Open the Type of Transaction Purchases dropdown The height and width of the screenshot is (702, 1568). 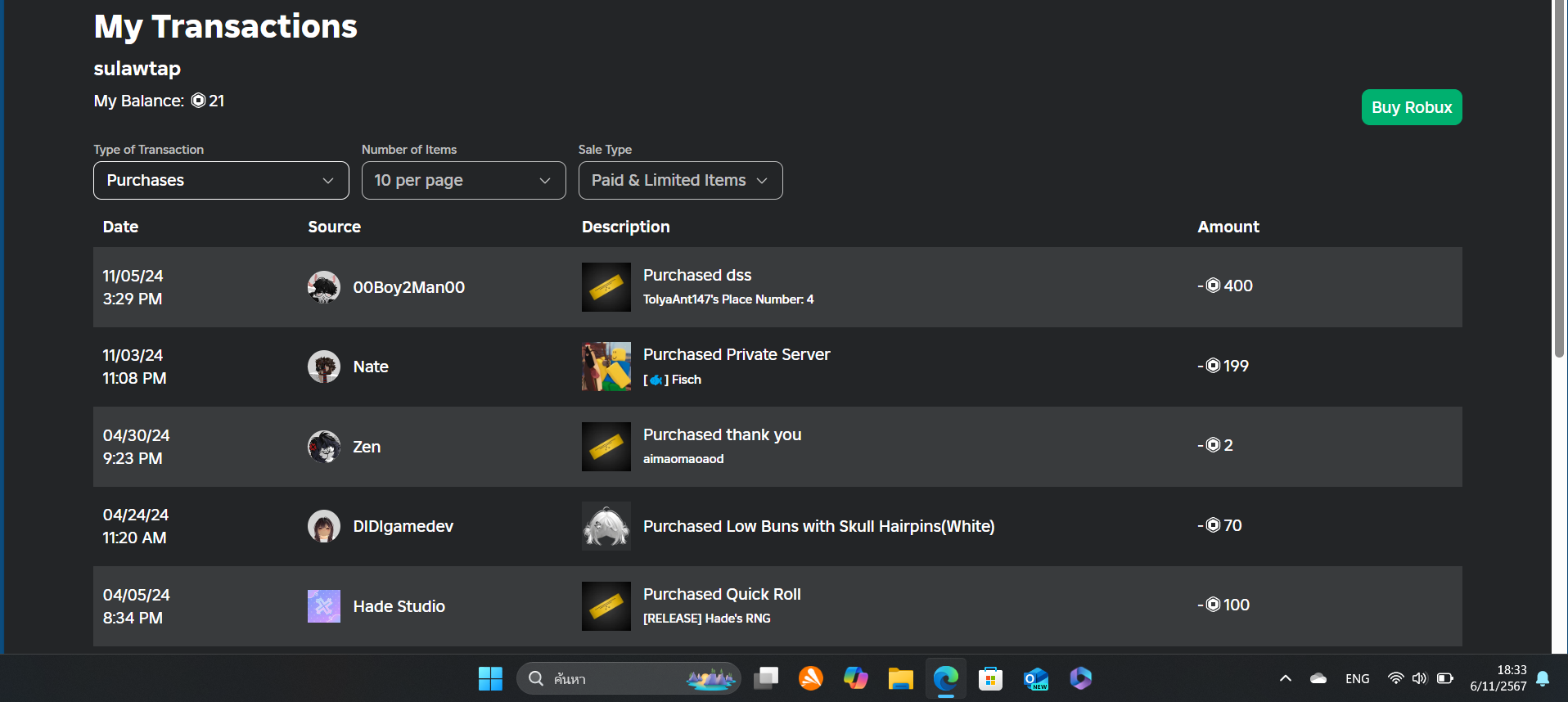pyautogui.click(x=221, y=180)
